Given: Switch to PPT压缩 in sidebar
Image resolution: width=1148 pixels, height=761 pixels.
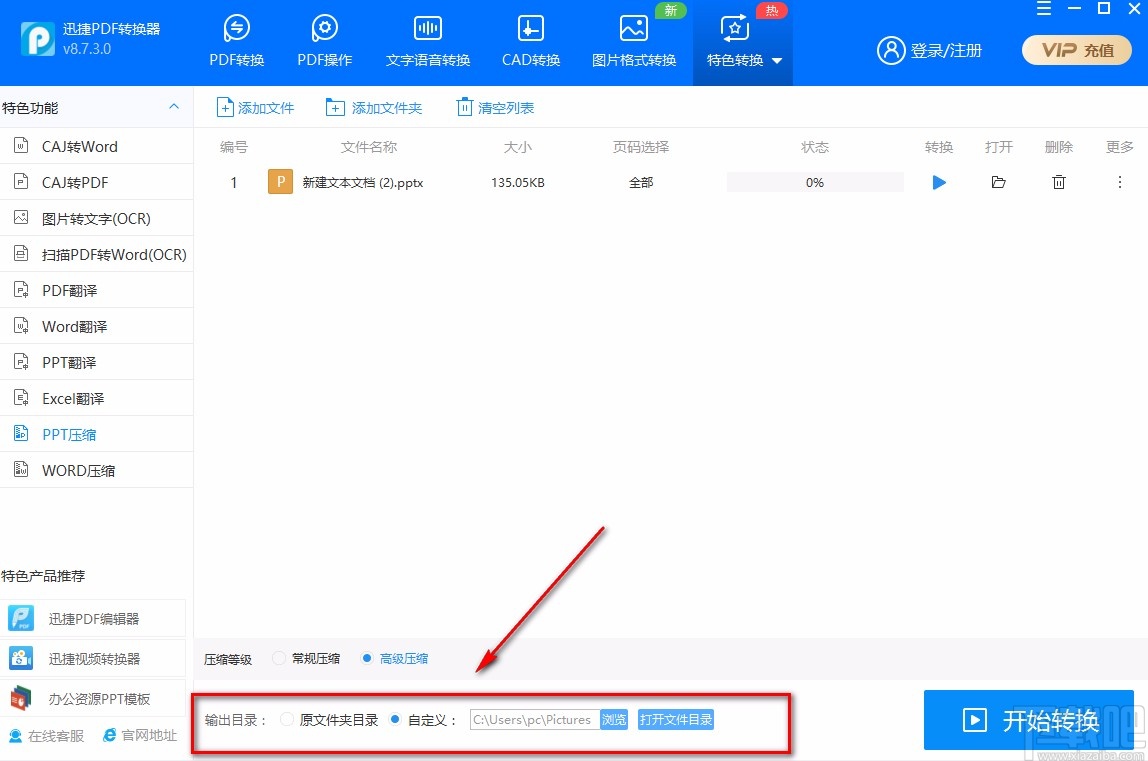Looking at the screenshot, I should (x=68, y=433).
